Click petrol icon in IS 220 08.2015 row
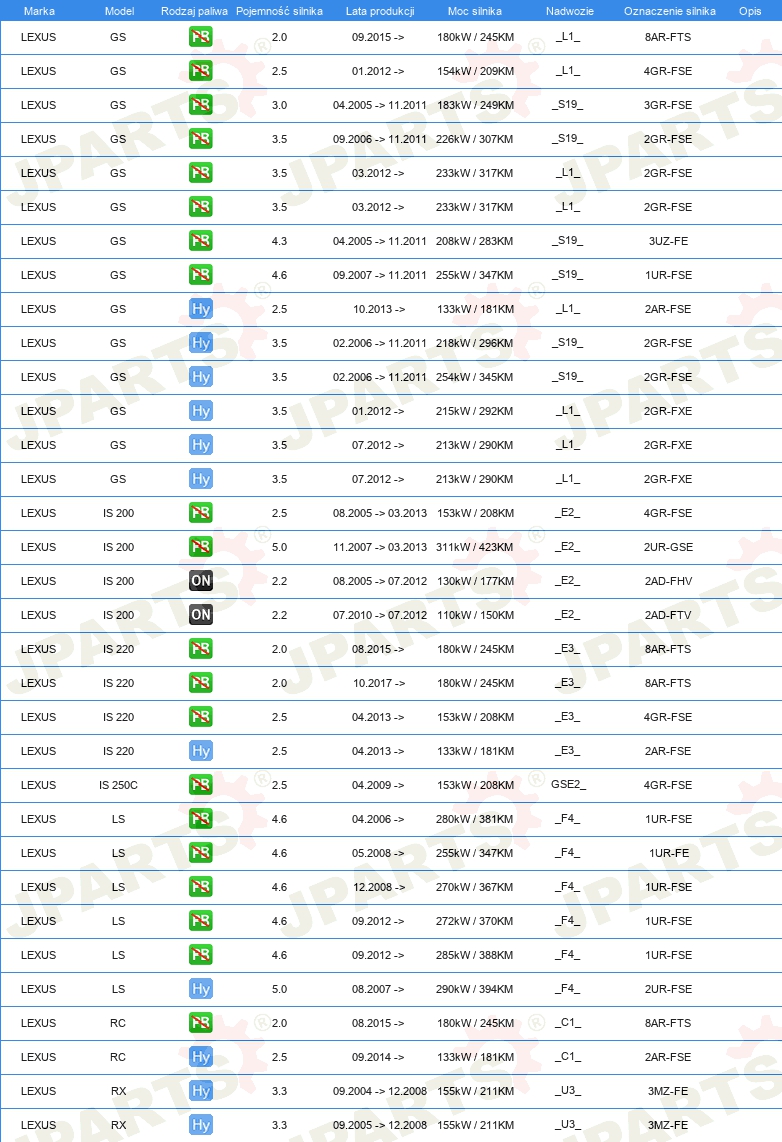Viewport: 782px width, 1142px height. (x=200, y=648)
